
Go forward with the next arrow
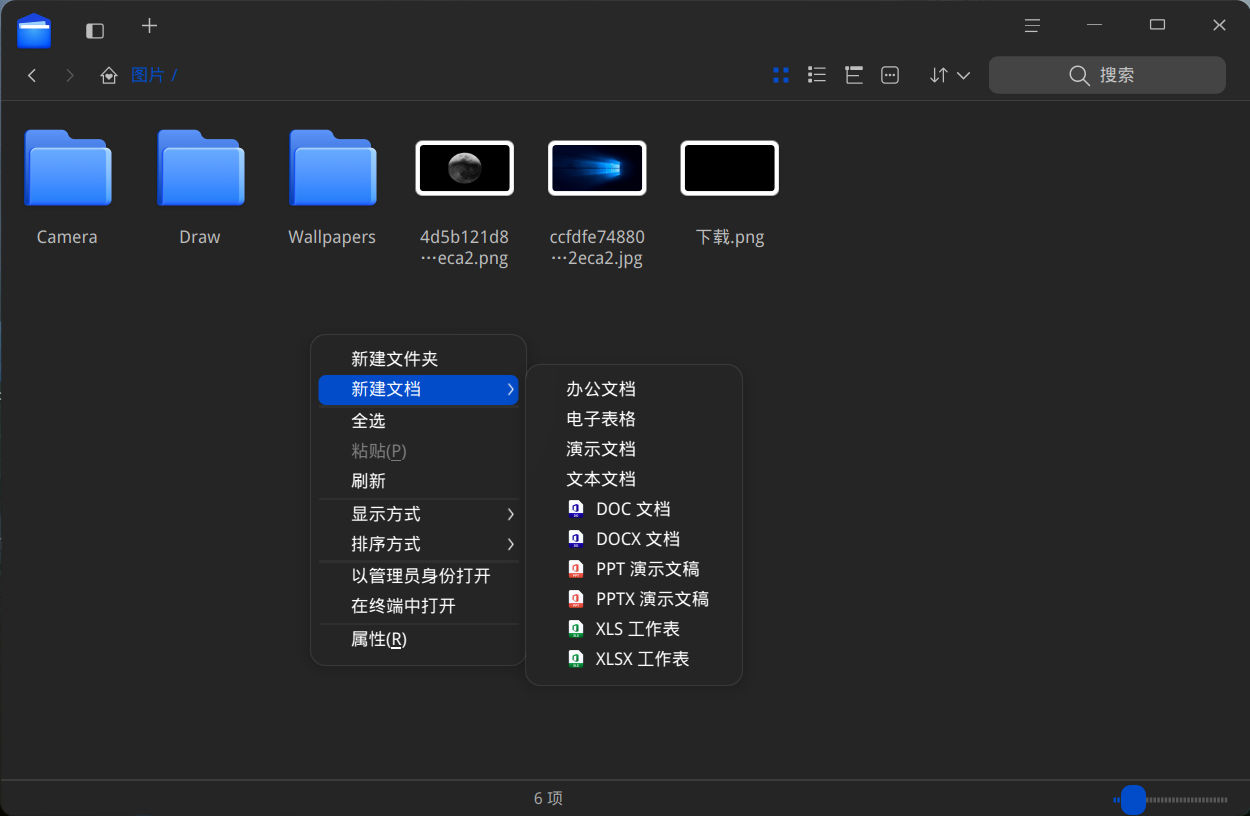(69, 75)
